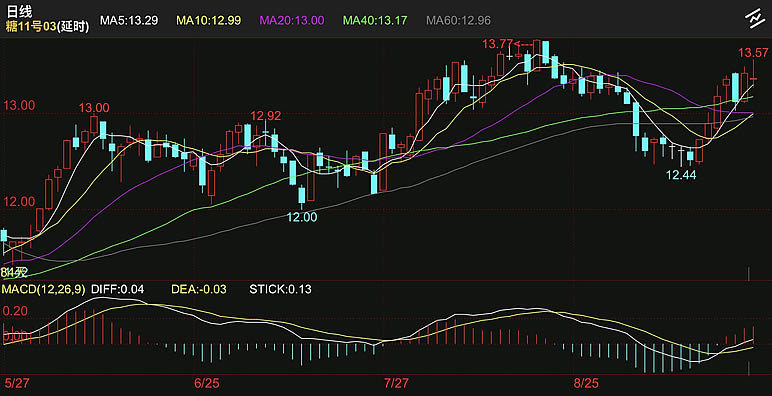Click the red 13.00 peak label above candles

click(x=94, y=108)
